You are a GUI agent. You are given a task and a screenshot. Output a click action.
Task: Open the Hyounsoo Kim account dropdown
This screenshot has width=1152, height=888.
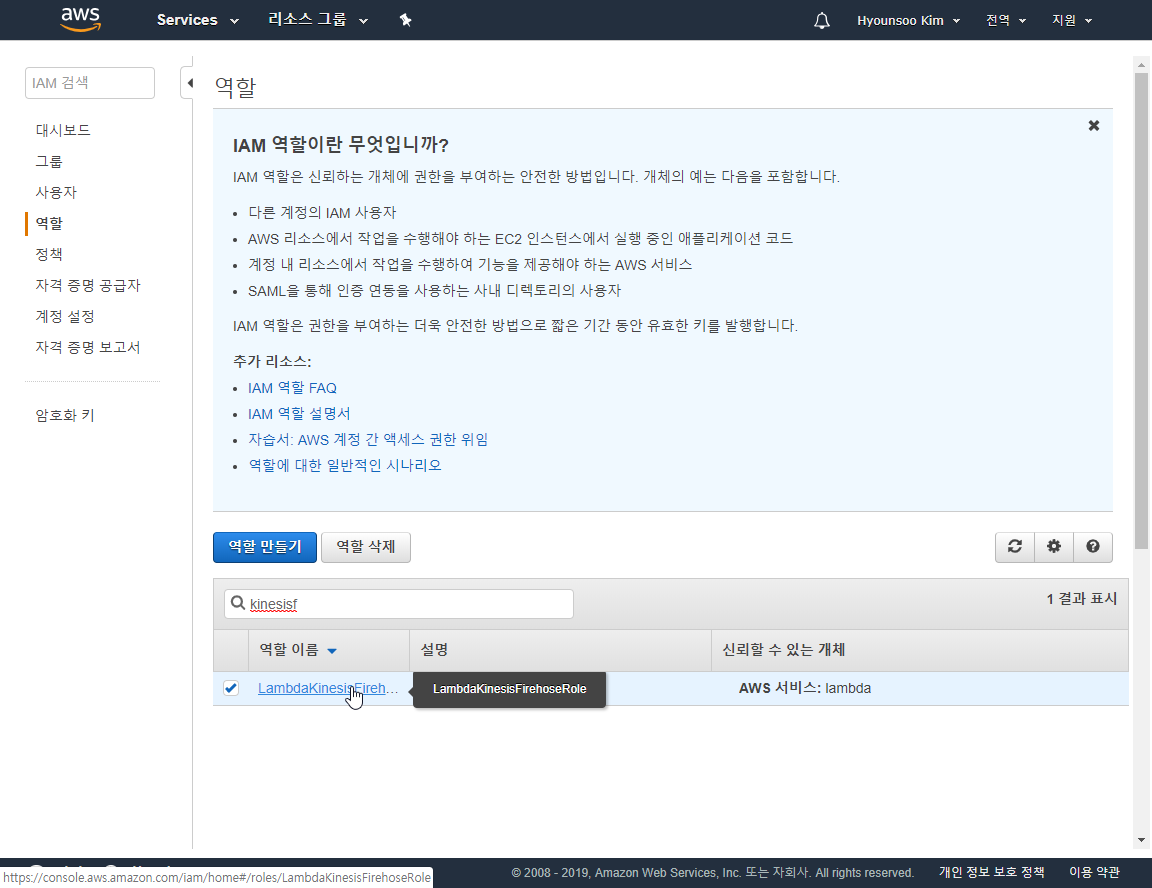point(908,21)
